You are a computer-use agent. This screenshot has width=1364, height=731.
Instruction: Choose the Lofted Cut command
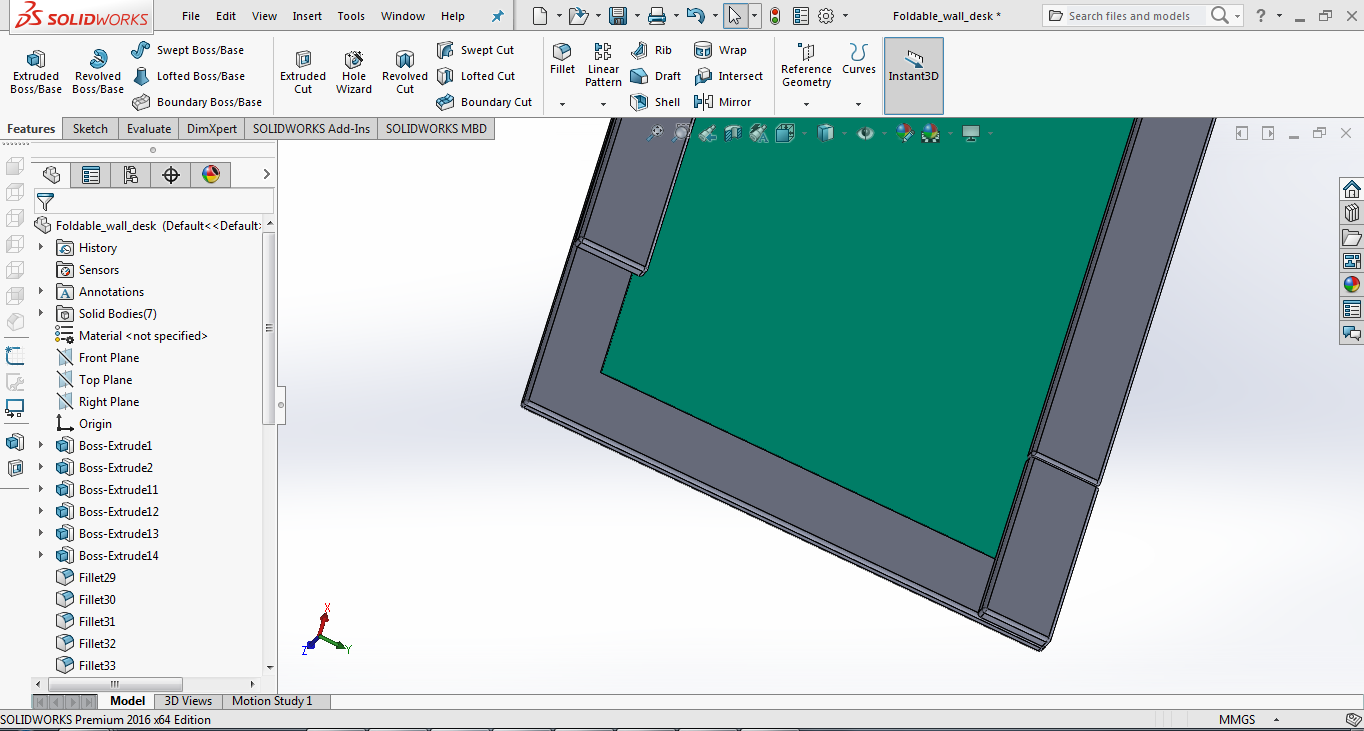click(x=476, y=76)
